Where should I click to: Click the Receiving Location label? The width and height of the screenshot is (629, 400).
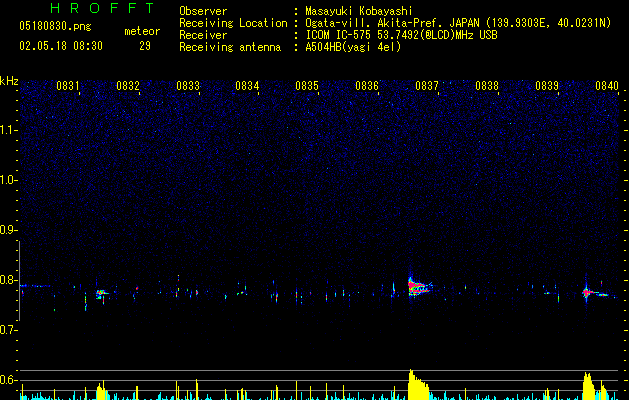click(233, 23)
